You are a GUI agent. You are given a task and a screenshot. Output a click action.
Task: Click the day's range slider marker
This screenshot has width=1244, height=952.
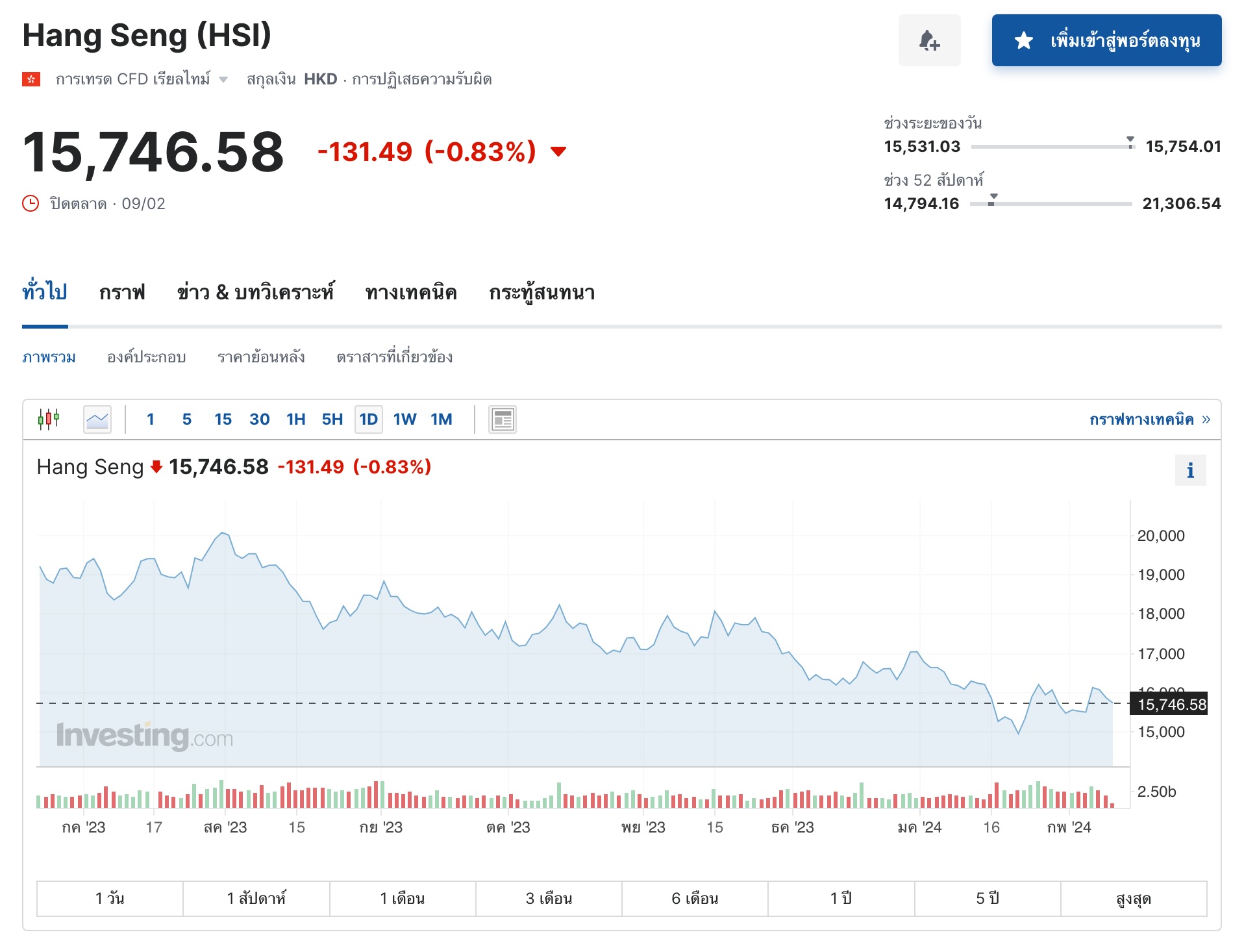click(x=1130, y=143)
